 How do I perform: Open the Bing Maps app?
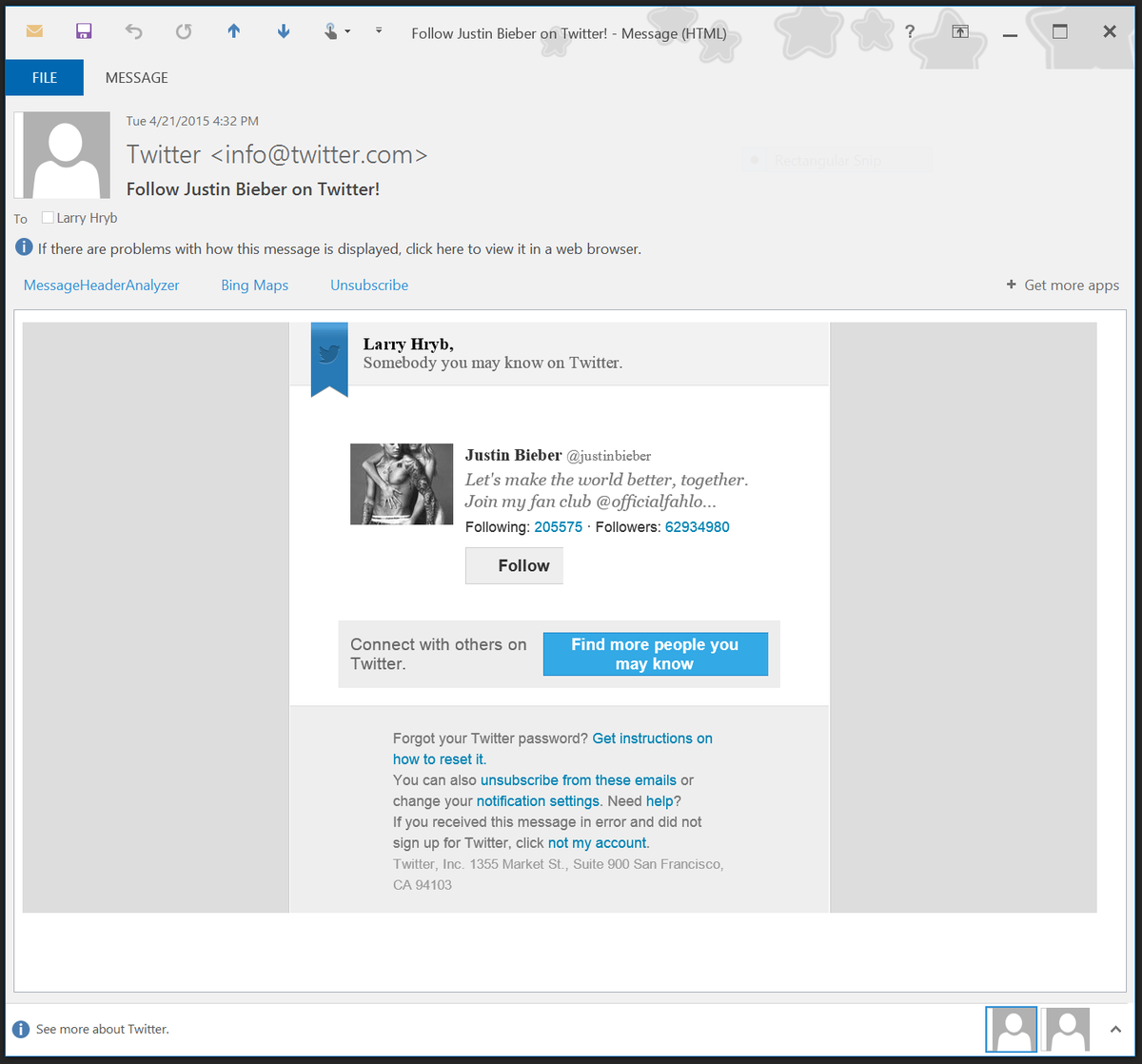(254, 285)
